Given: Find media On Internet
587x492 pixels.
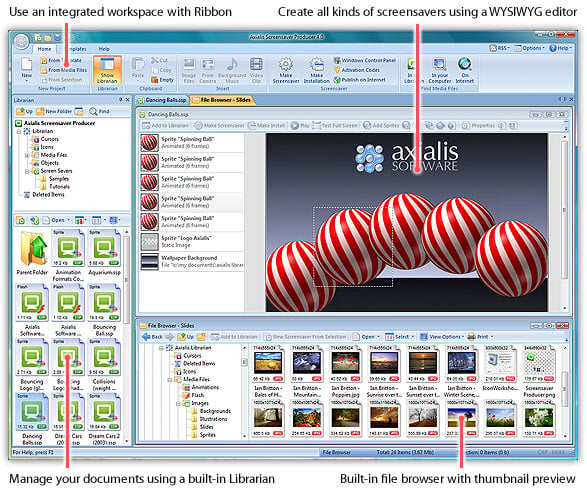Looking at the screenshot, I should pyautogui.click(x=465, y=70).
